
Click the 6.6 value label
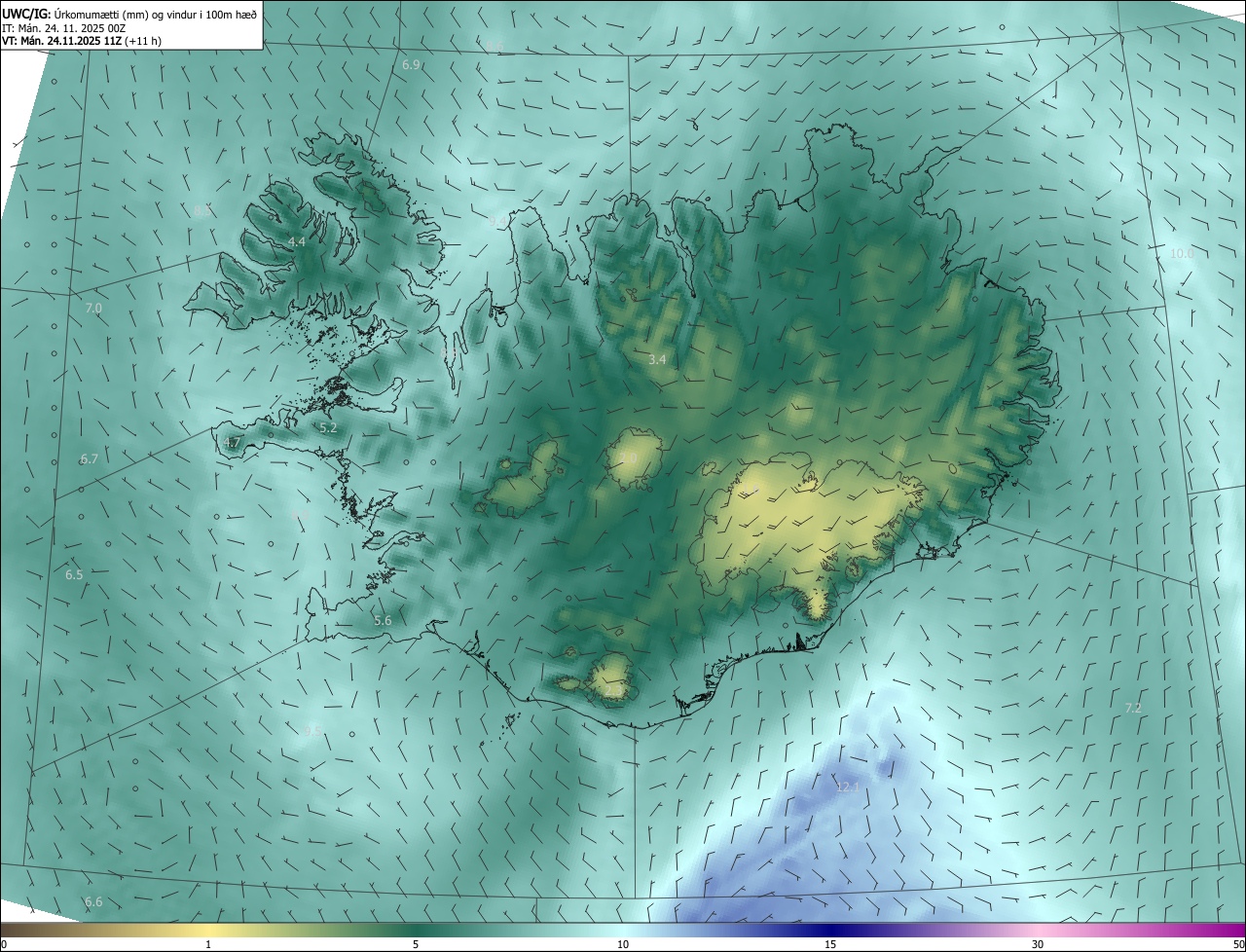coord(93,902)
